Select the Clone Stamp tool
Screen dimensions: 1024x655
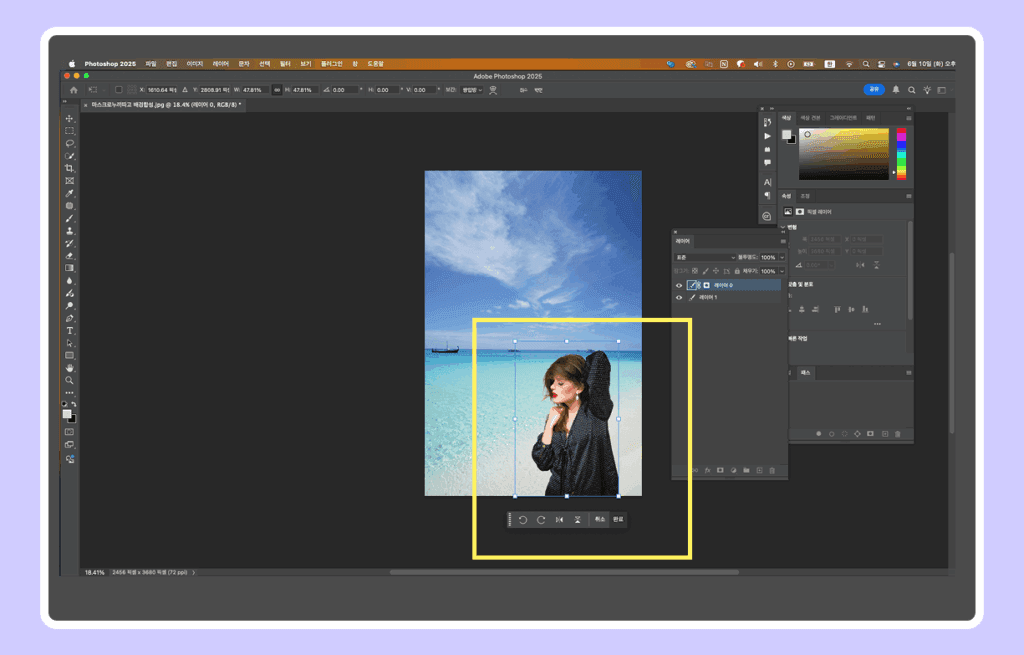[x=69, y=231]
